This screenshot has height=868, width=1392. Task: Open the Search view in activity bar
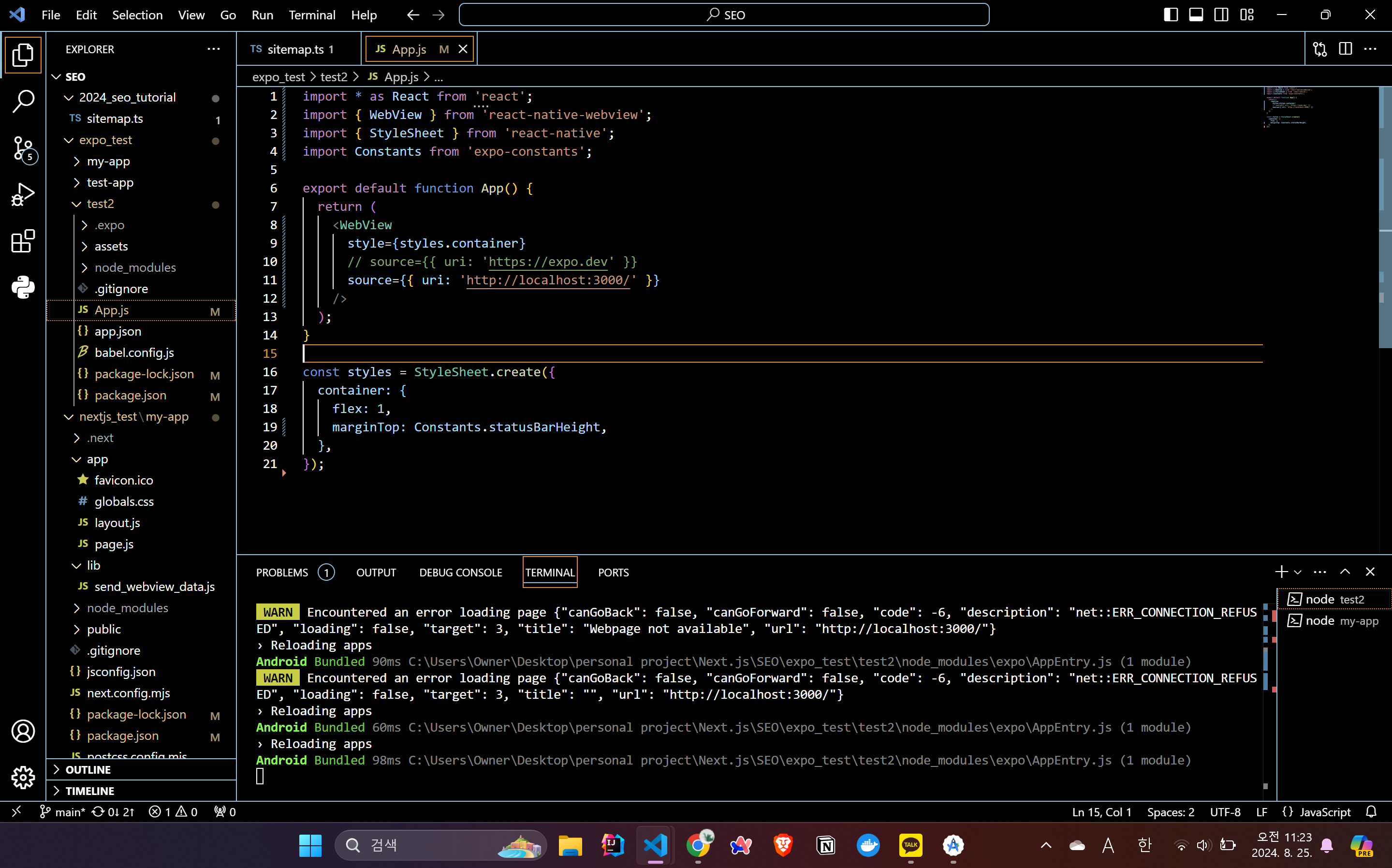[23, 102]
